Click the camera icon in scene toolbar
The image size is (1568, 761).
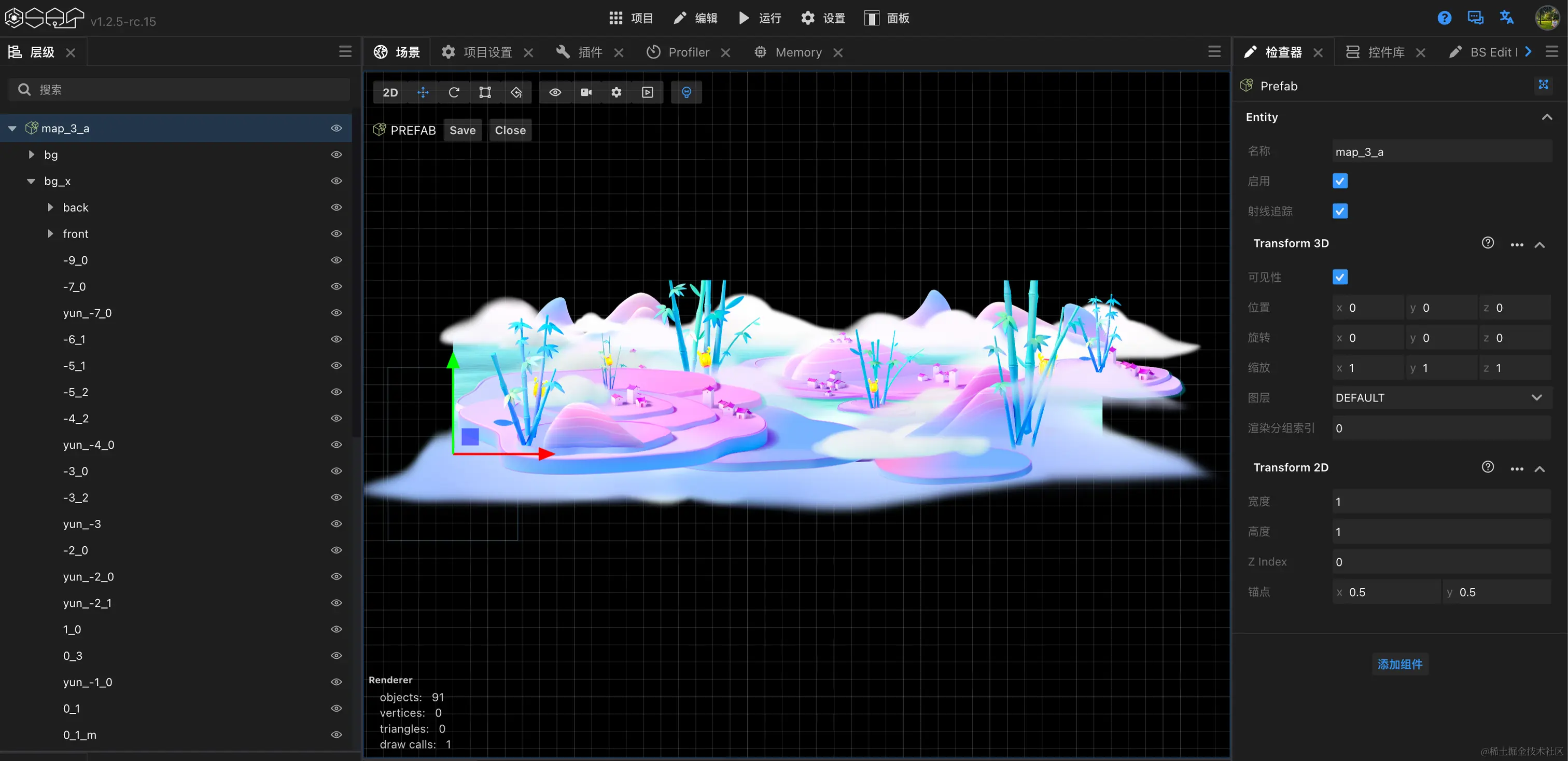pyautogui.click(x=586, y=92)
